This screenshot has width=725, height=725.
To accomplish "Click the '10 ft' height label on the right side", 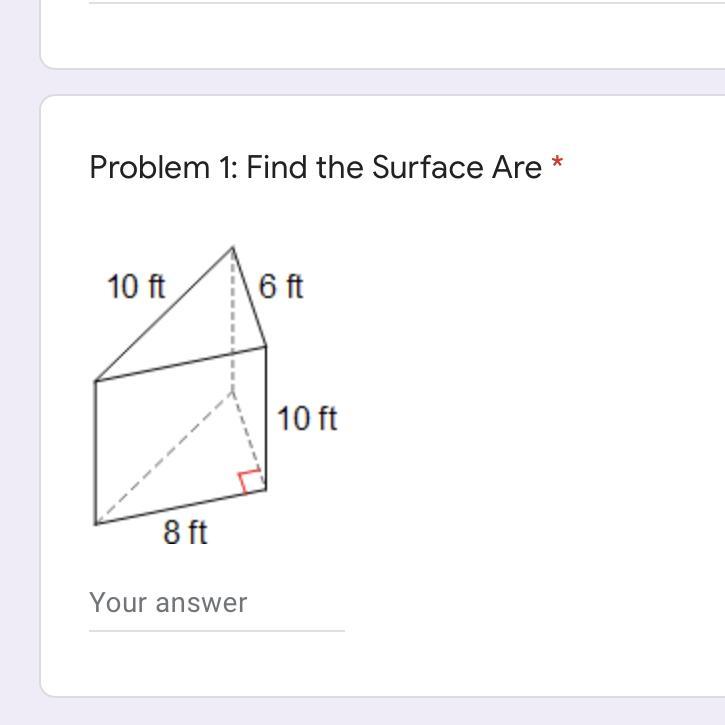I will 307,418.
